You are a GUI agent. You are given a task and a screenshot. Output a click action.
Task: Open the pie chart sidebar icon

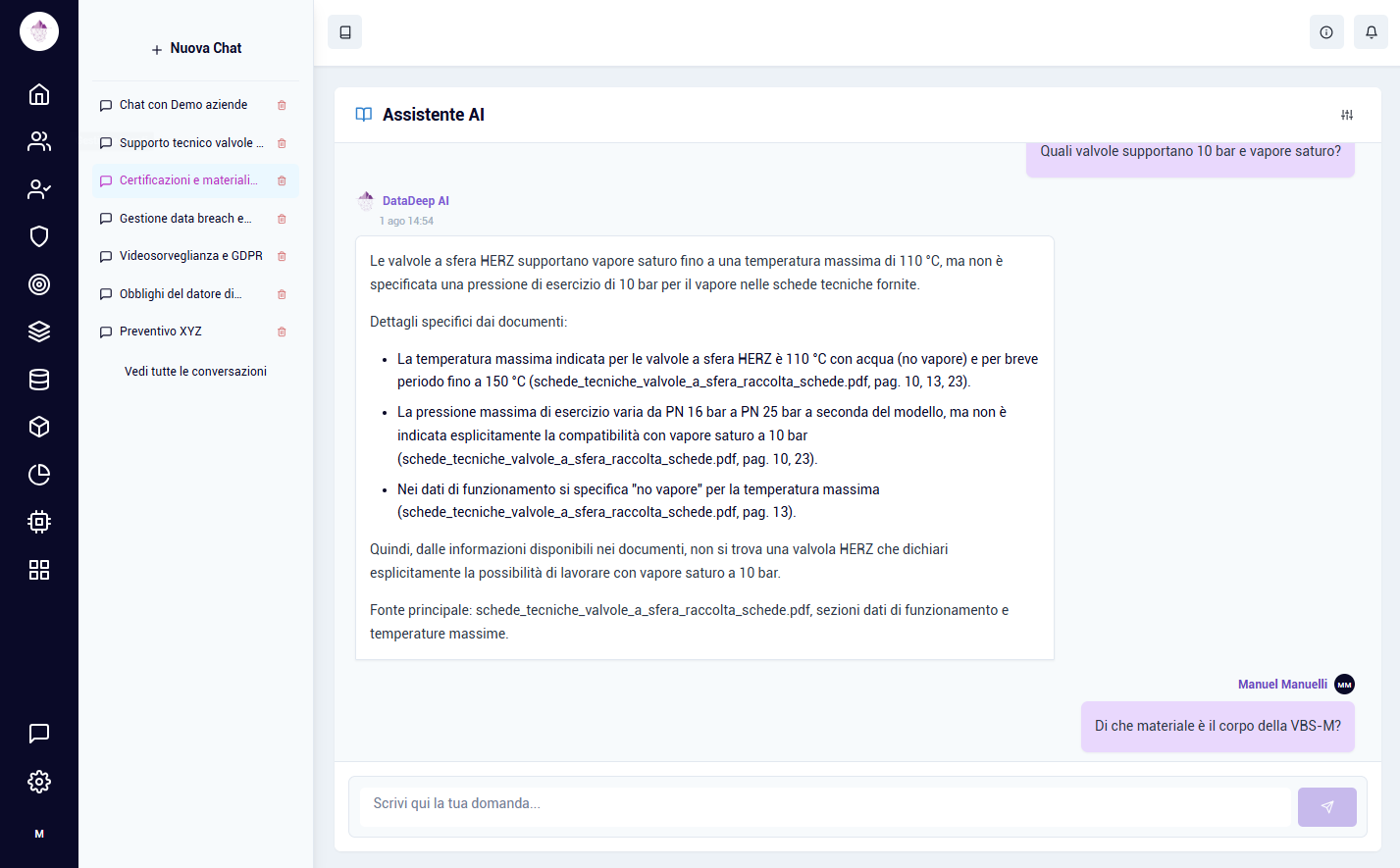(x=39, y=475)
